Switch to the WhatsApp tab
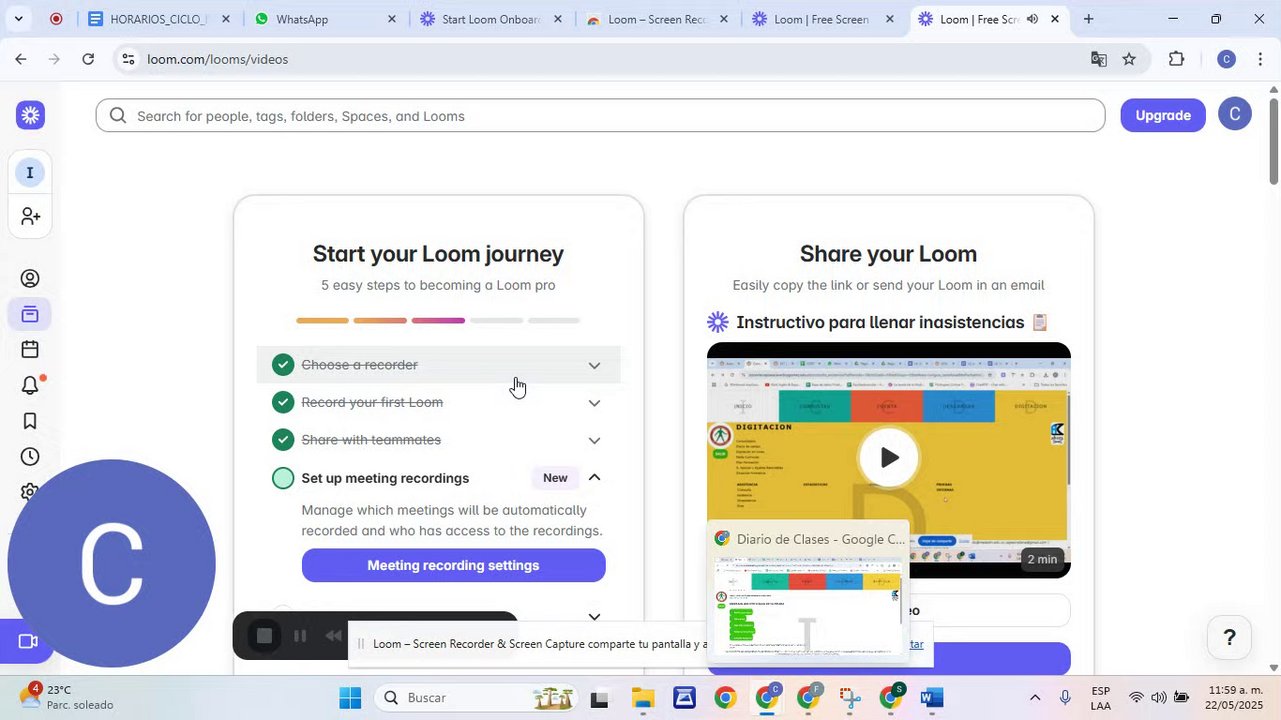Image resolution: width=1281 pixels, height=720 pixels. pyautogui.click(x=325, y=19)
